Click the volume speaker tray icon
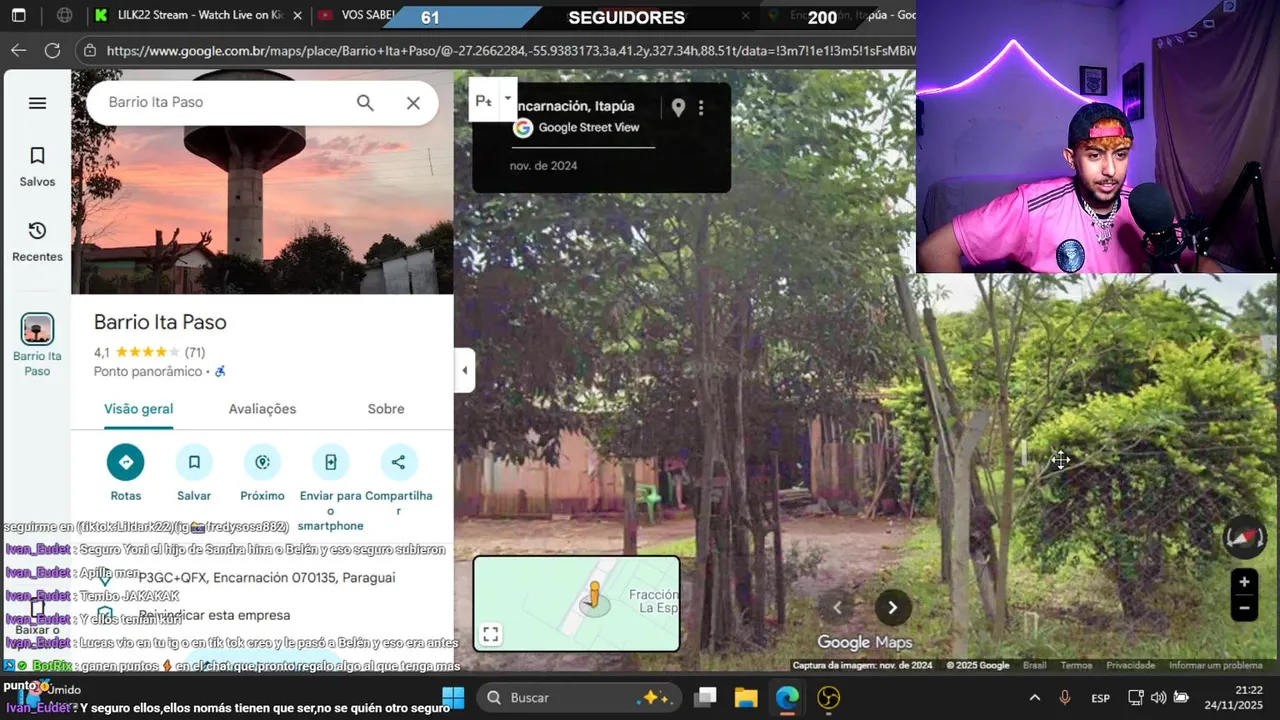Screen dimensions: 1280x720 tap(1158, 697)
